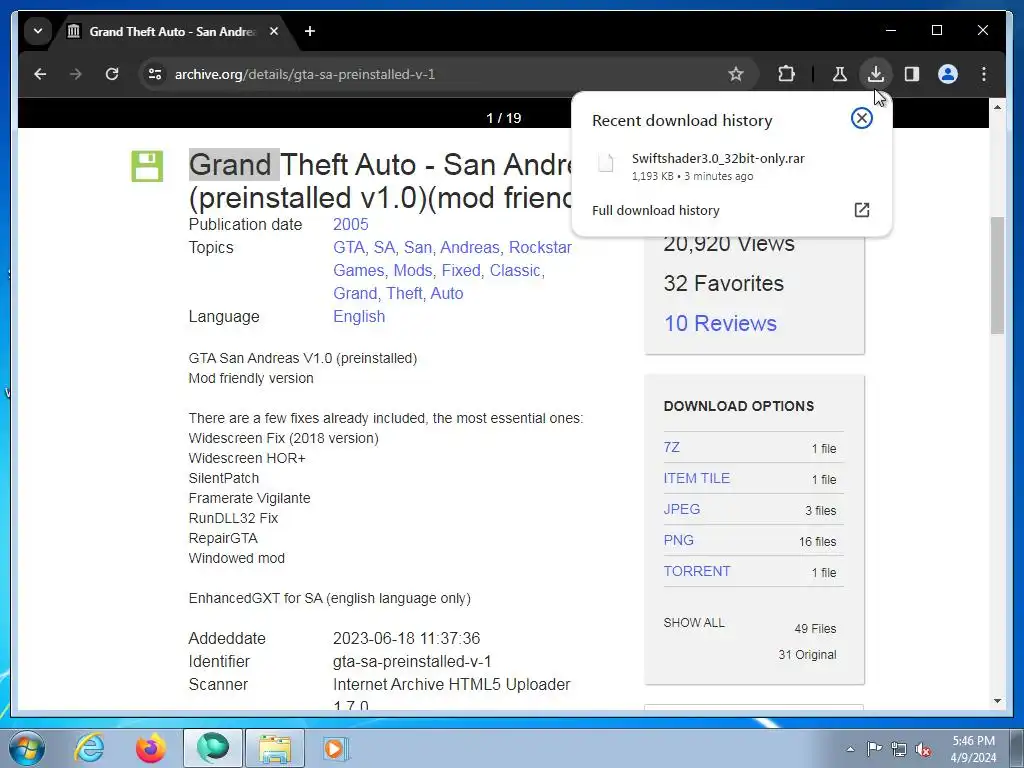The image size is (1024, 768).
Task: Click the muted volume tray icon
Action: (923, 750)
